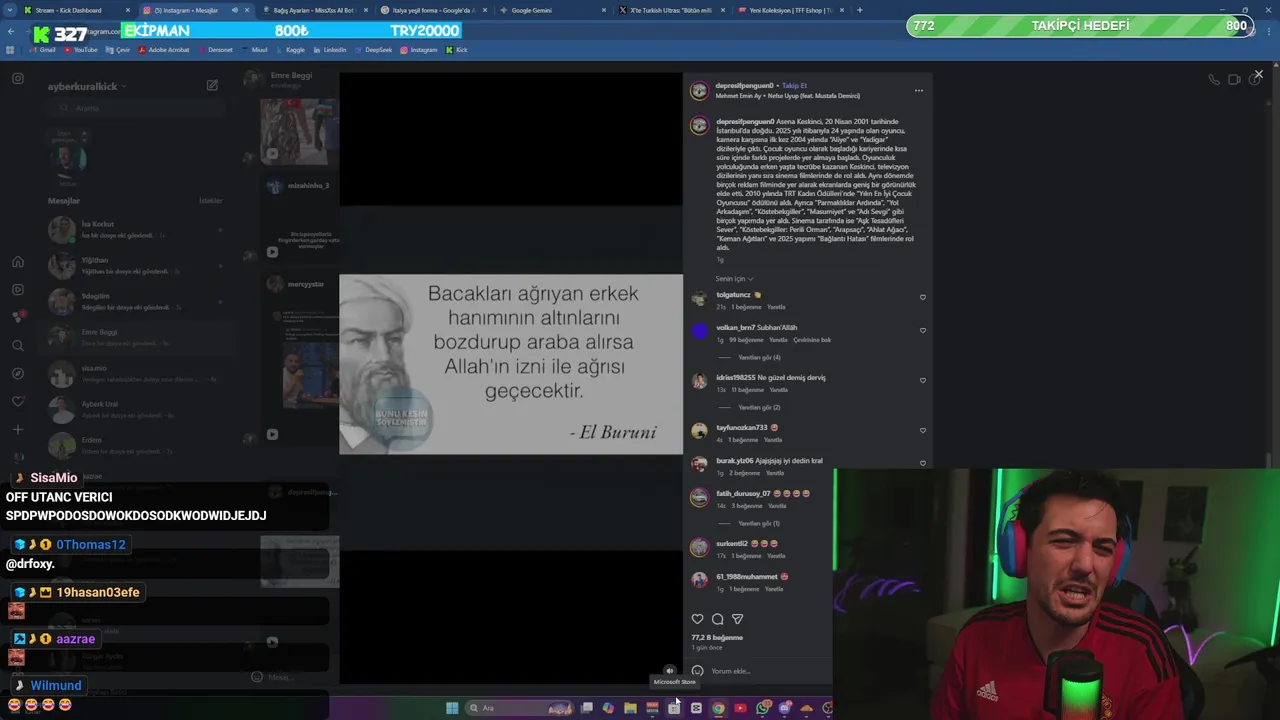
Task: Open depresifpenguen0 profile from the post header
Action: tap(744, 86)
